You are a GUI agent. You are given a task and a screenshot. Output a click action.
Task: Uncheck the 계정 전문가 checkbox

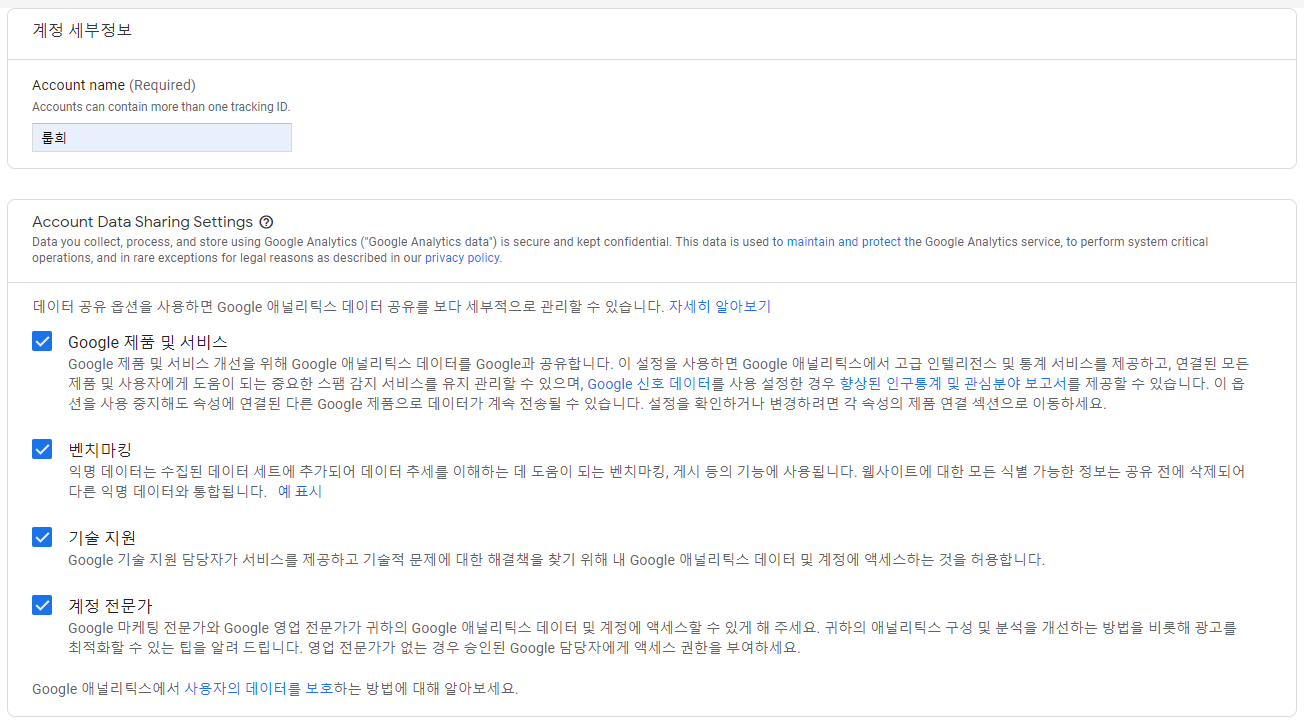42,605
